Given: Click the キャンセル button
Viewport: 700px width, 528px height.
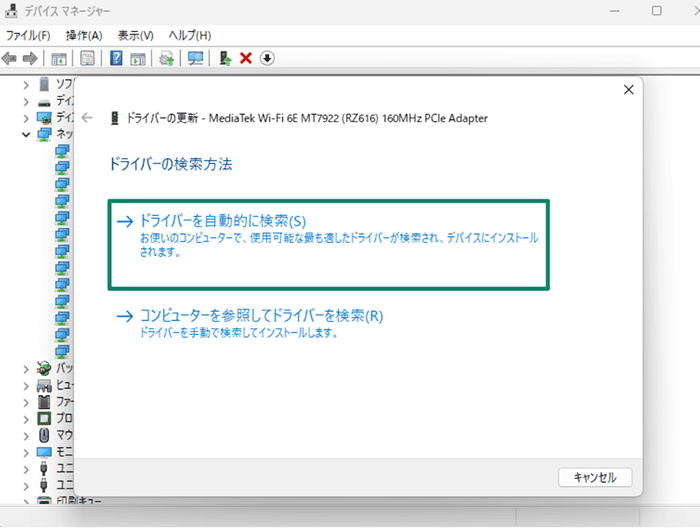Looking at the screenshot, I should pyautogui.click(x=595, y=478).
